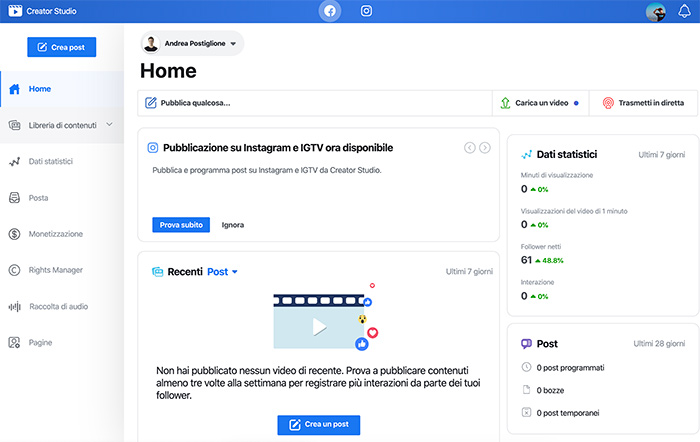Click the upload arrow icon
The height and width of the screenshot is (442, 700).
(x=505, y=103)
